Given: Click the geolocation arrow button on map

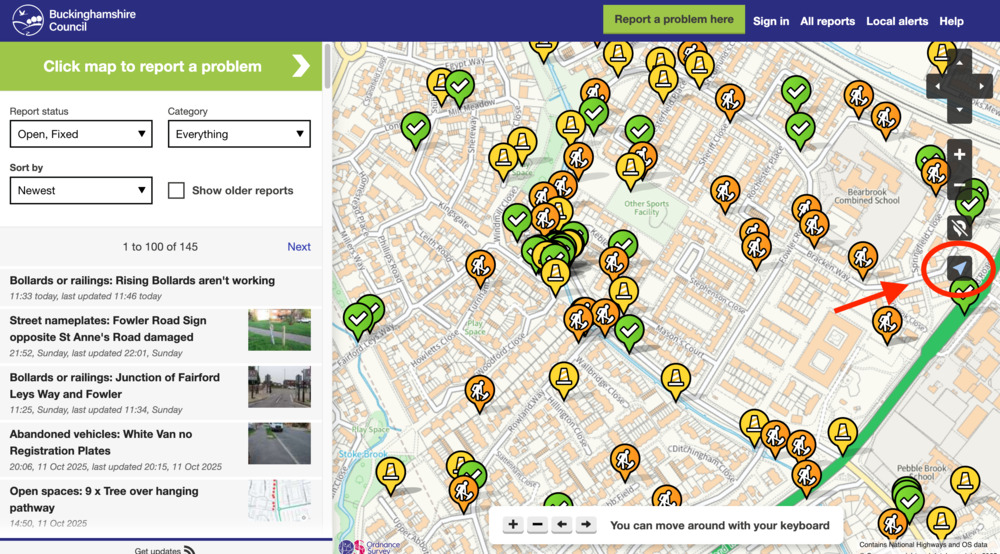Looking at the screenshot, I should 959,268.
